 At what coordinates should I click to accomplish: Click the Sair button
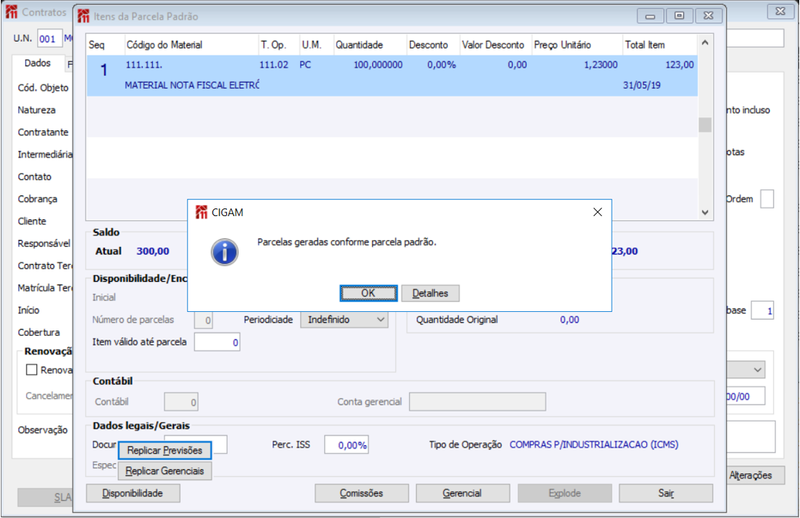666,493
